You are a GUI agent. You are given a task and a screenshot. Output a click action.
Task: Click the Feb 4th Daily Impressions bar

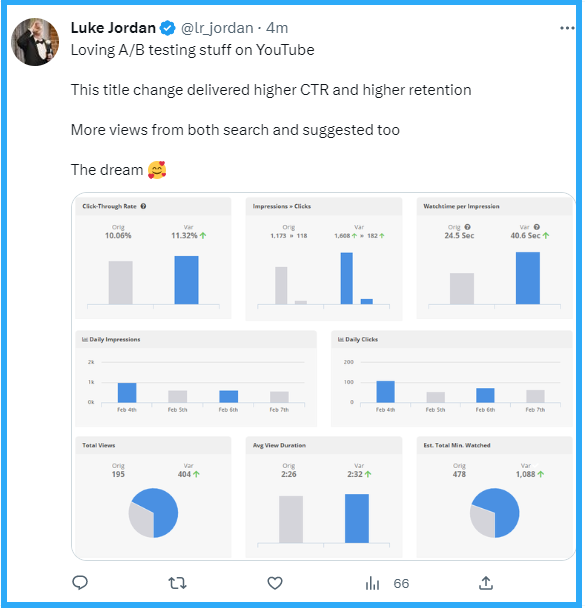(127, 392)
